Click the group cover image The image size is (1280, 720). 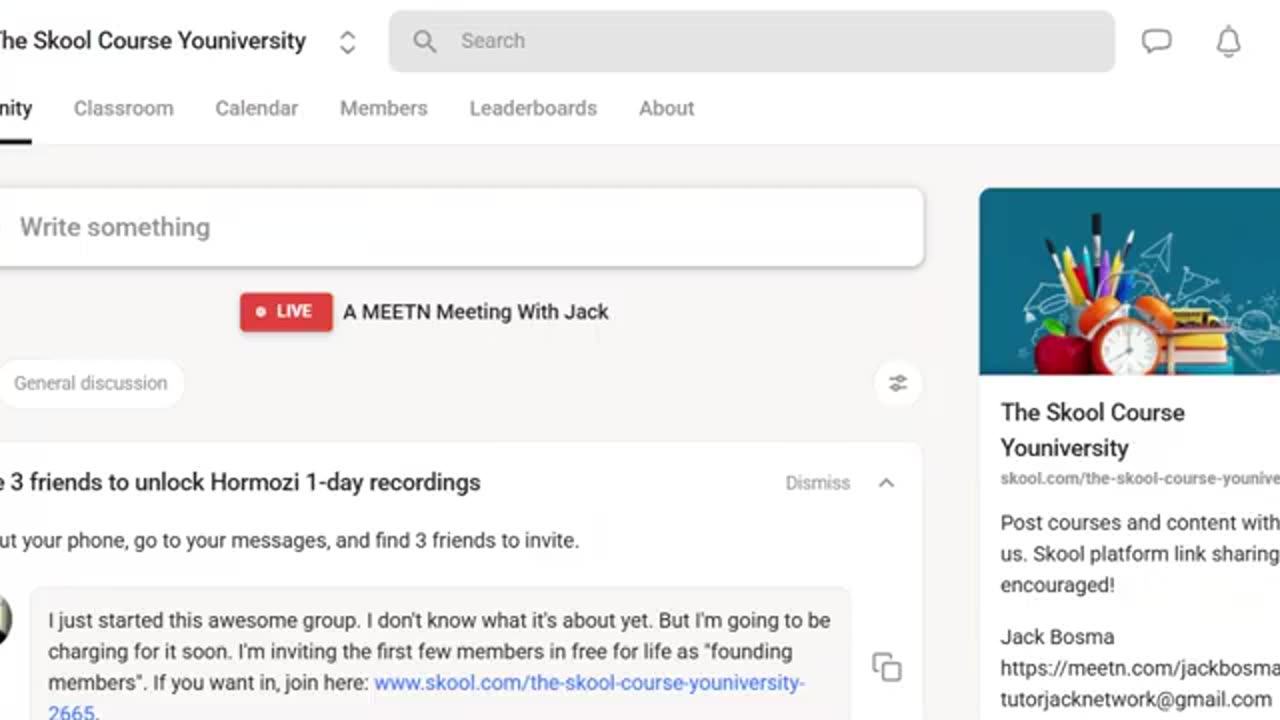click(1130, 281)
